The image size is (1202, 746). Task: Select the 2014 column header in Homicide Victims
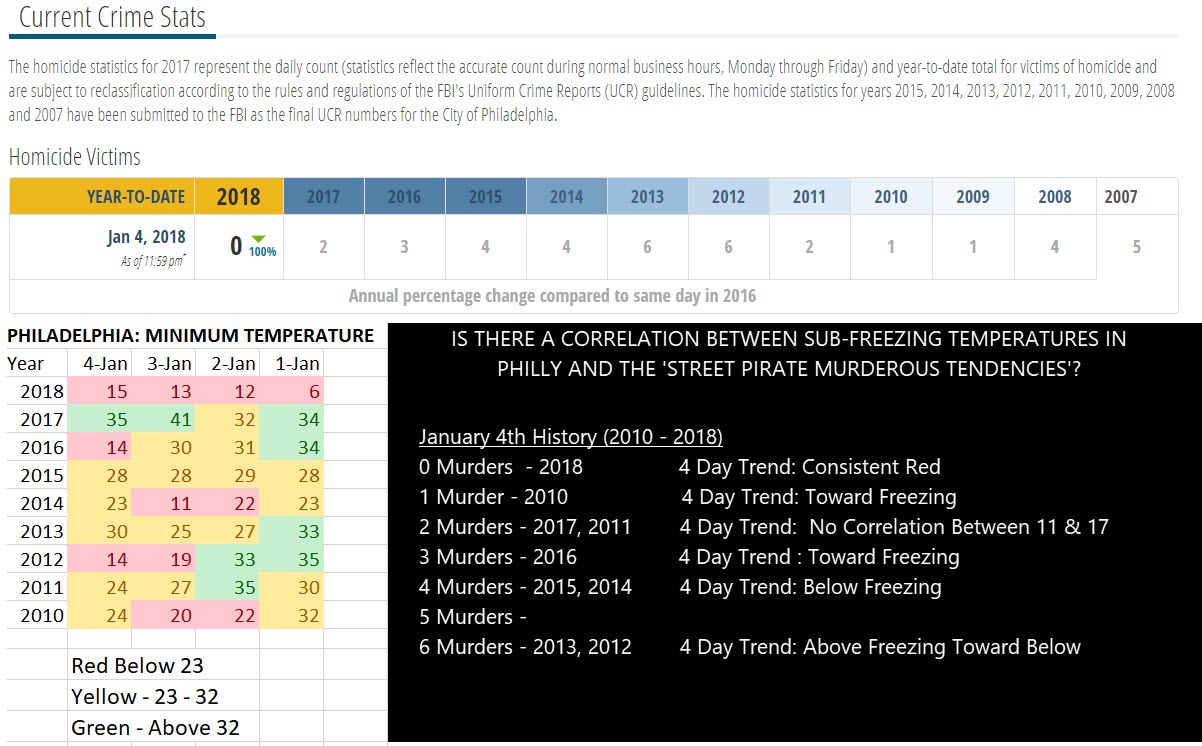click(566, 196)
